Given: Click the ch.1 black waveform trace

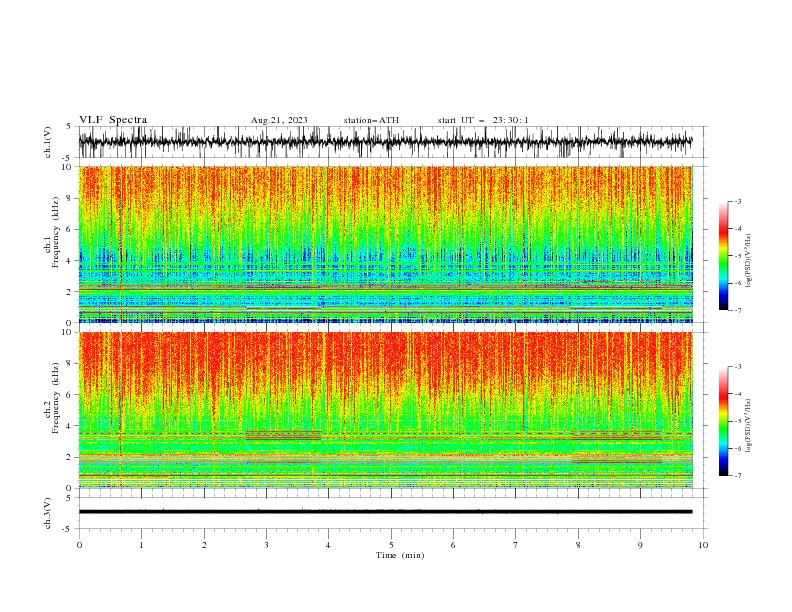Looking at the screenshot, I should click(385, 142).
